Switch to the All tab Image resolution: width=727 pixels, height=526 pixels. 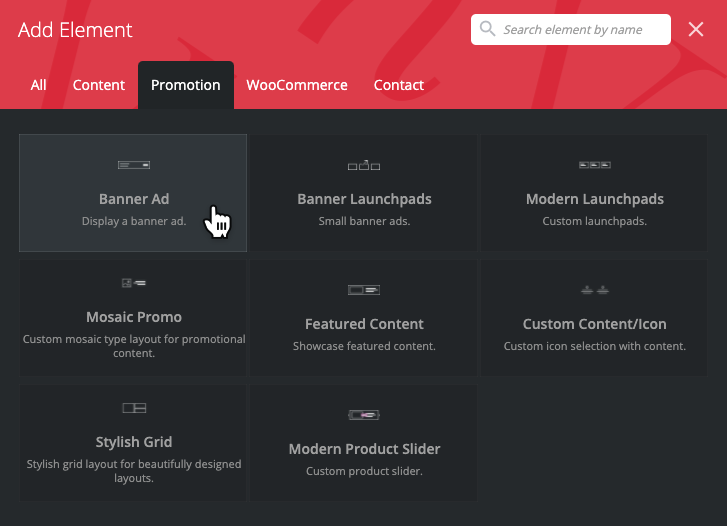(38, 85)
